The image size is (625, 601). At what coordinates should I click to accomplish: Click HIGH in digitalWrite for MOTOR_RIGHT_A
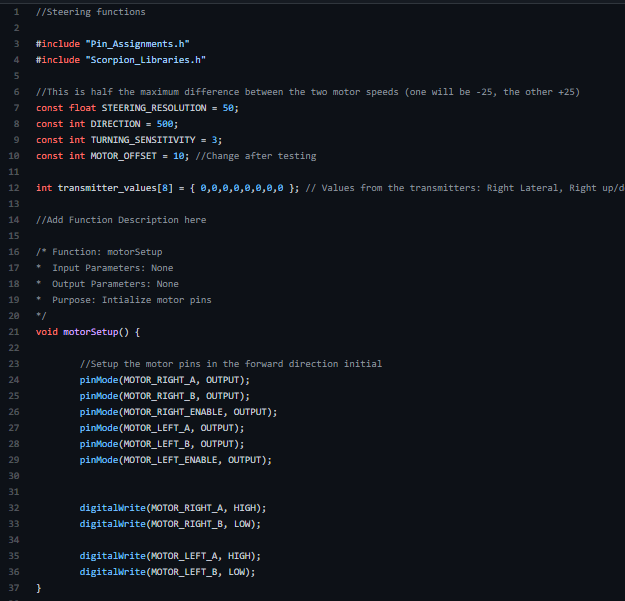[x=244, y=508]
